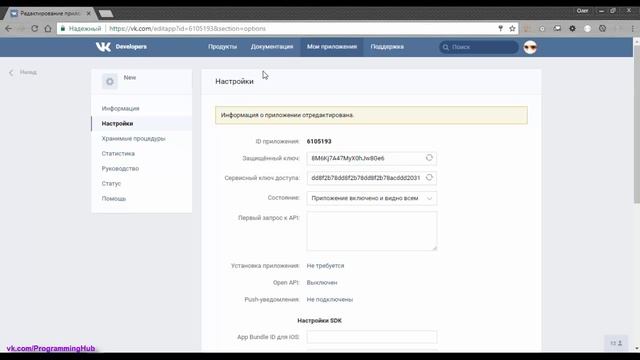Click the Не требуется installation value
Image resolution: width=640 pixels, height=360 pixels.
325,266
